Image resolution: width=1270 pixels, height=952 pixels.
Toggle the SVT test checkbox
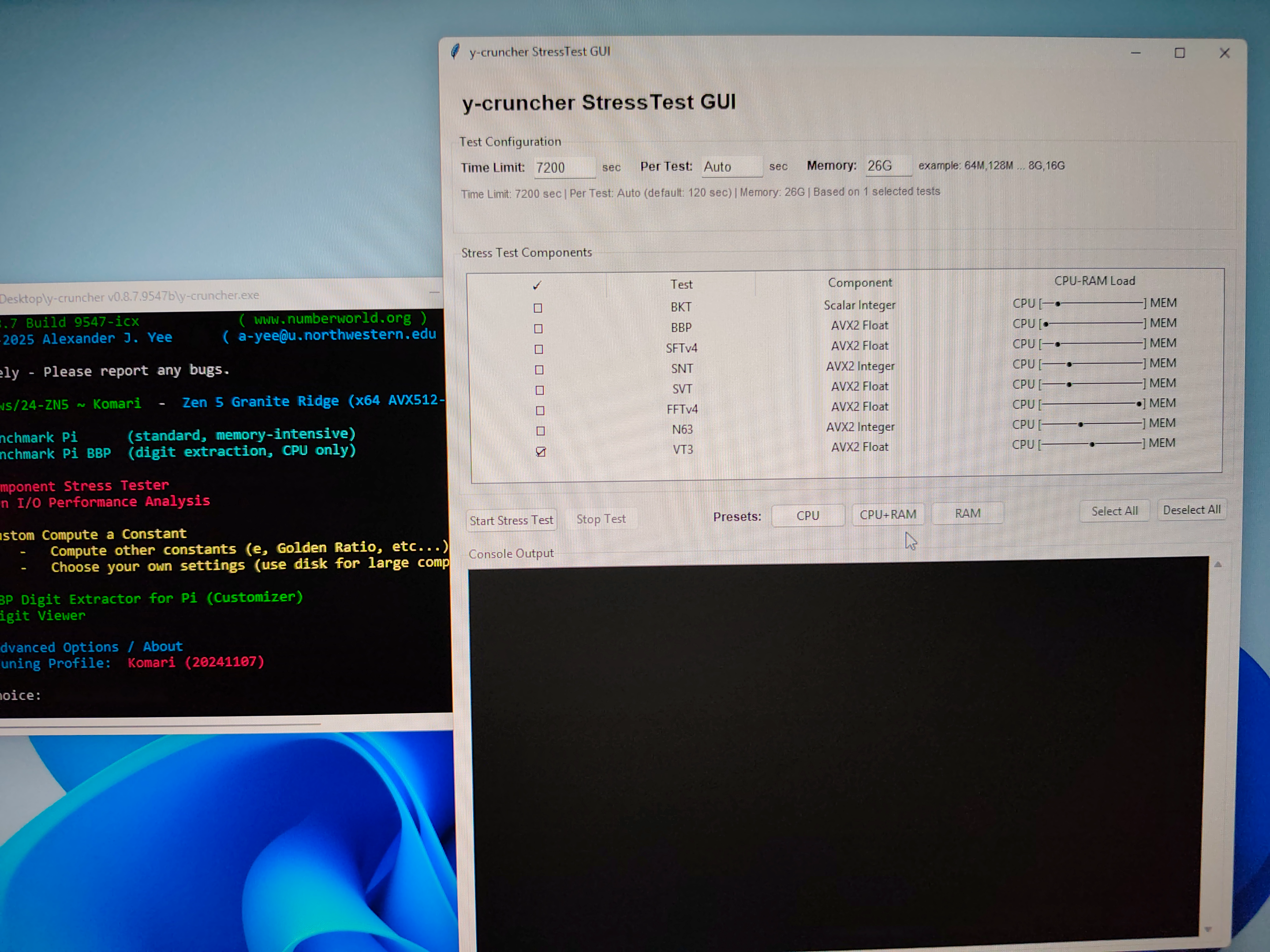(x=540, y=390)
